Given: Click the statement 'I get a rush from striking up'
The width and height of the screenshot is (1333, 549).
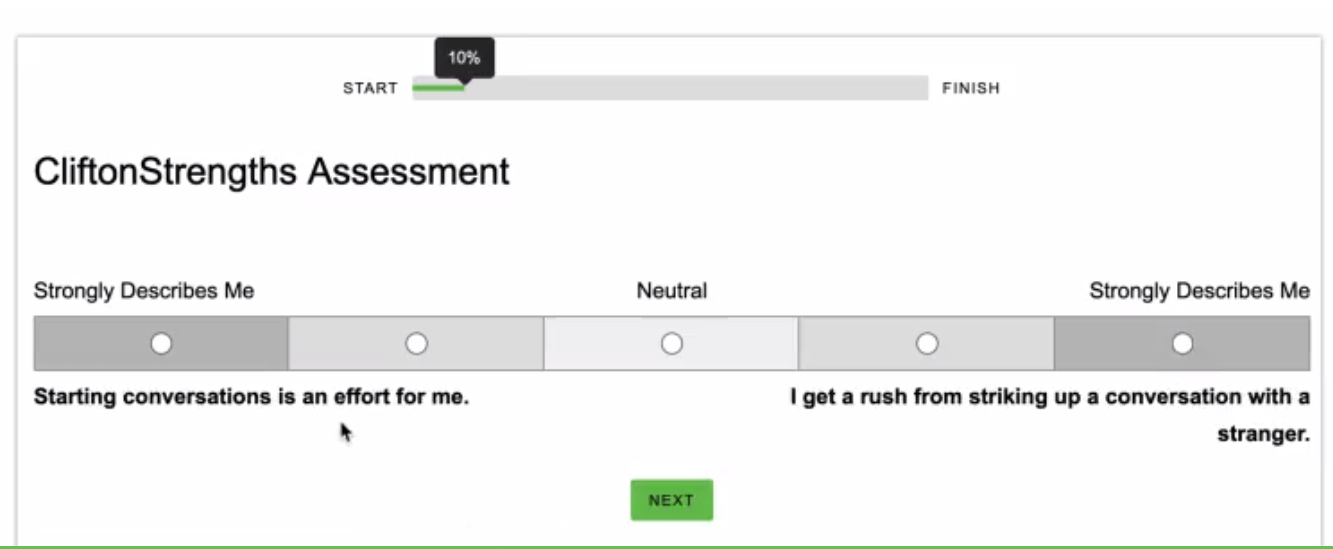Looking at the screenshot, I should point(1050,397).
